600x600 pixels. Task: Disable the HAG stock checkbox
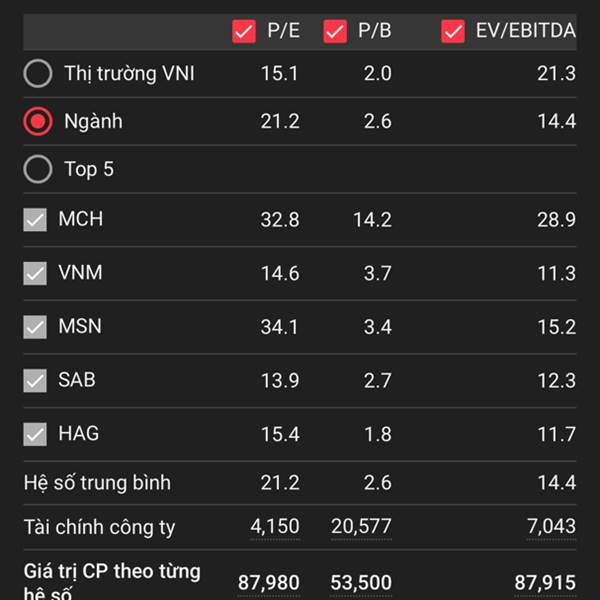coord(35,435)
